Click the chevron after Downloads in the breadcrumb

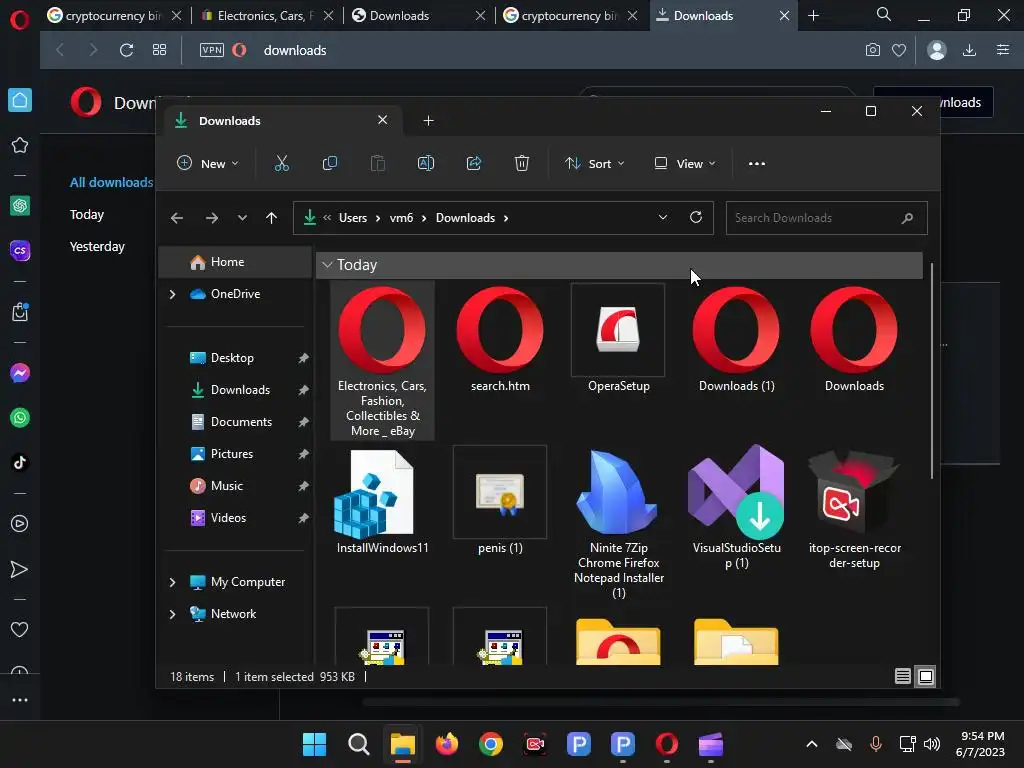point(506,218)
